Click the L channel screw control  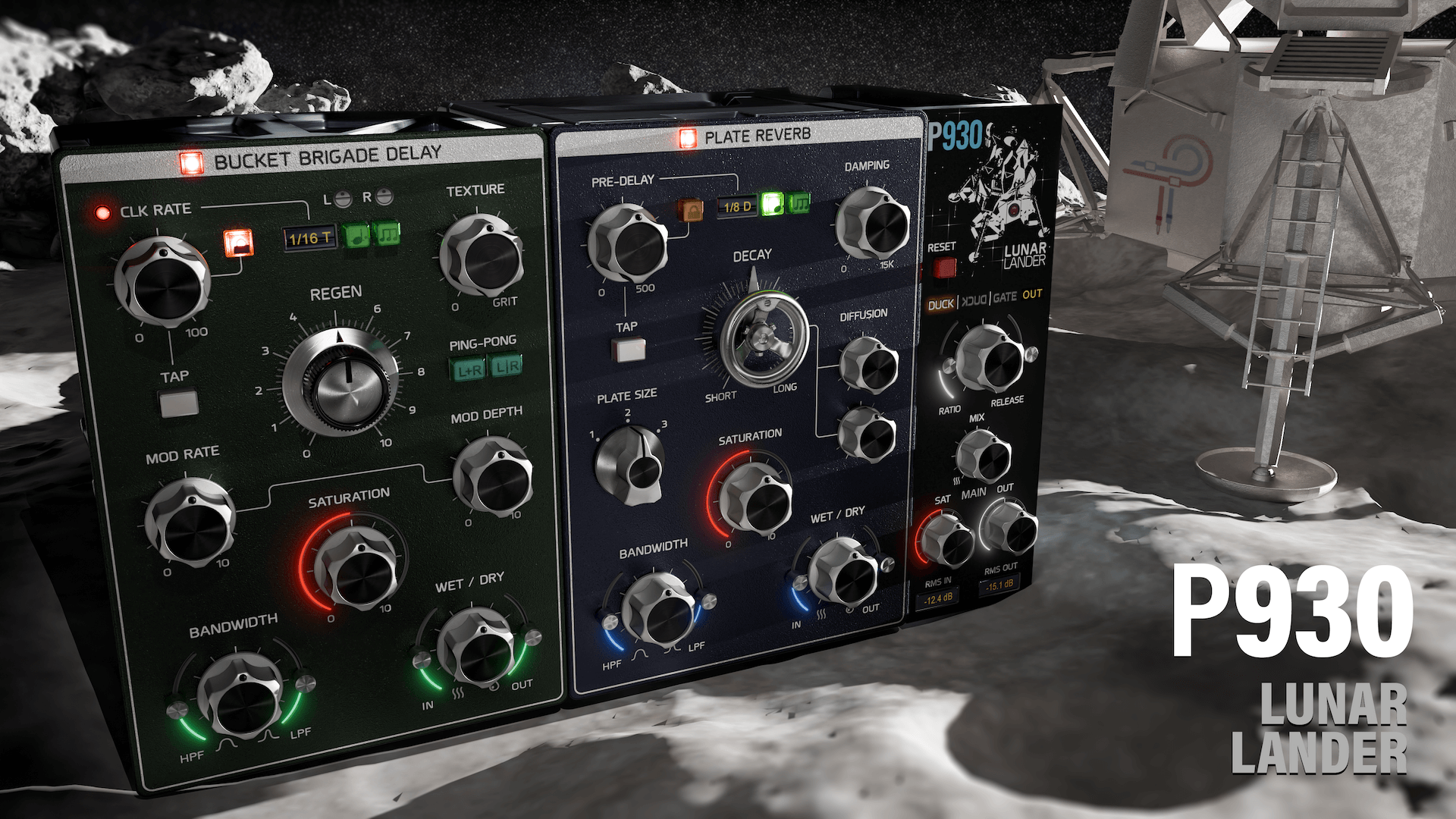344,199
